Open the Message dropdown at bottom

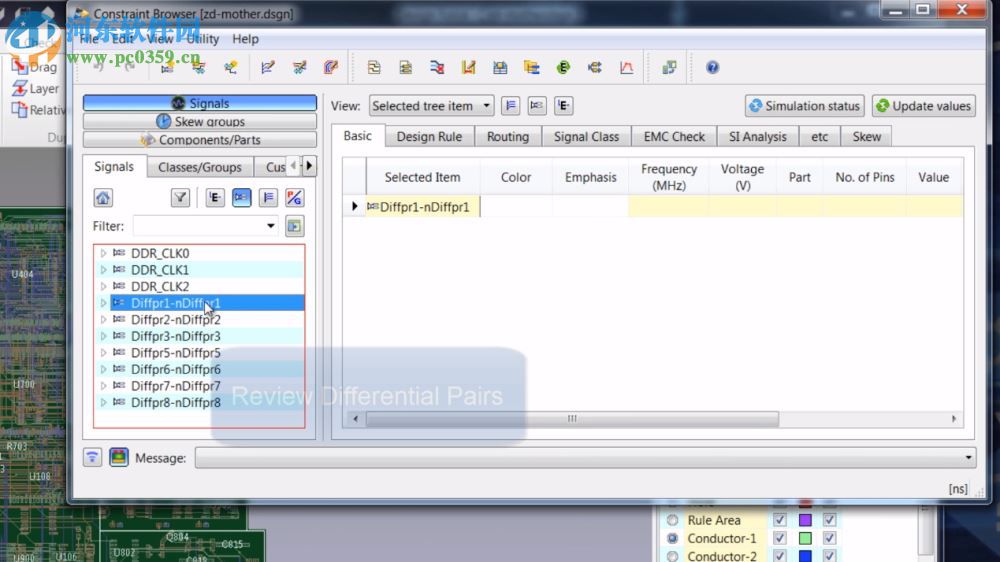tap(968, 458)
